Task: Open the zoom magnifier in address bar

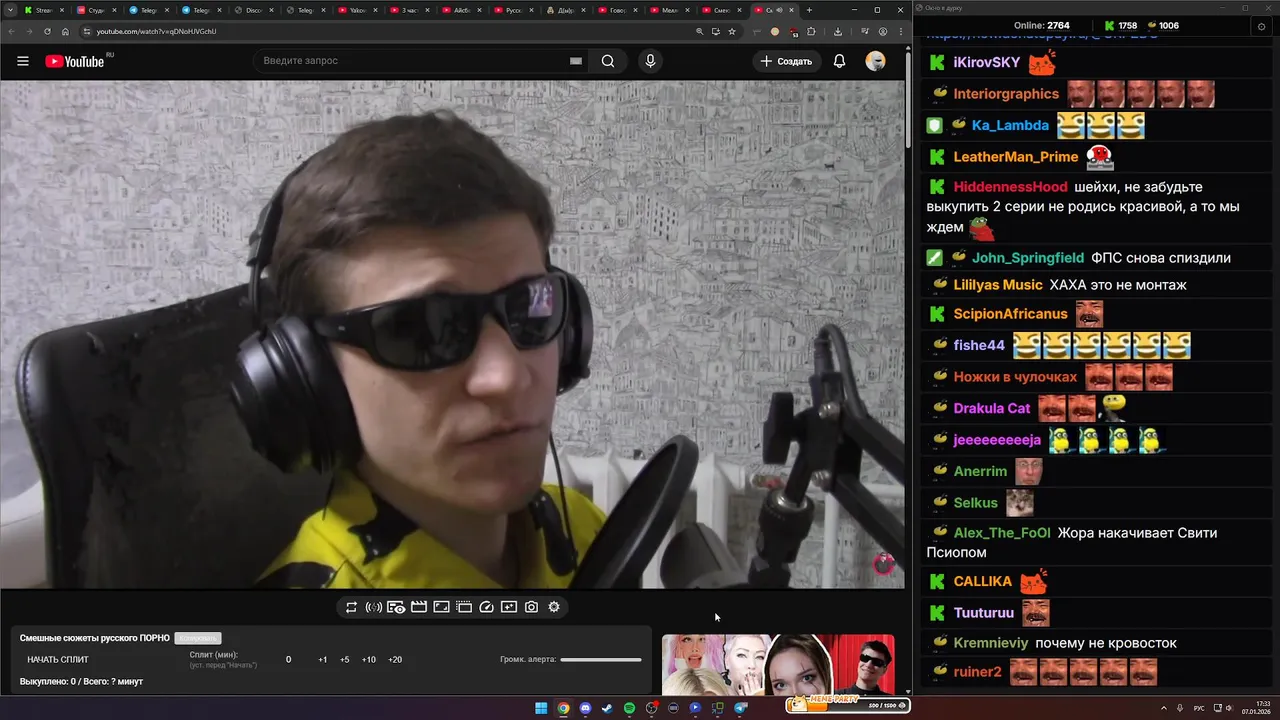Action: (699, 31)
